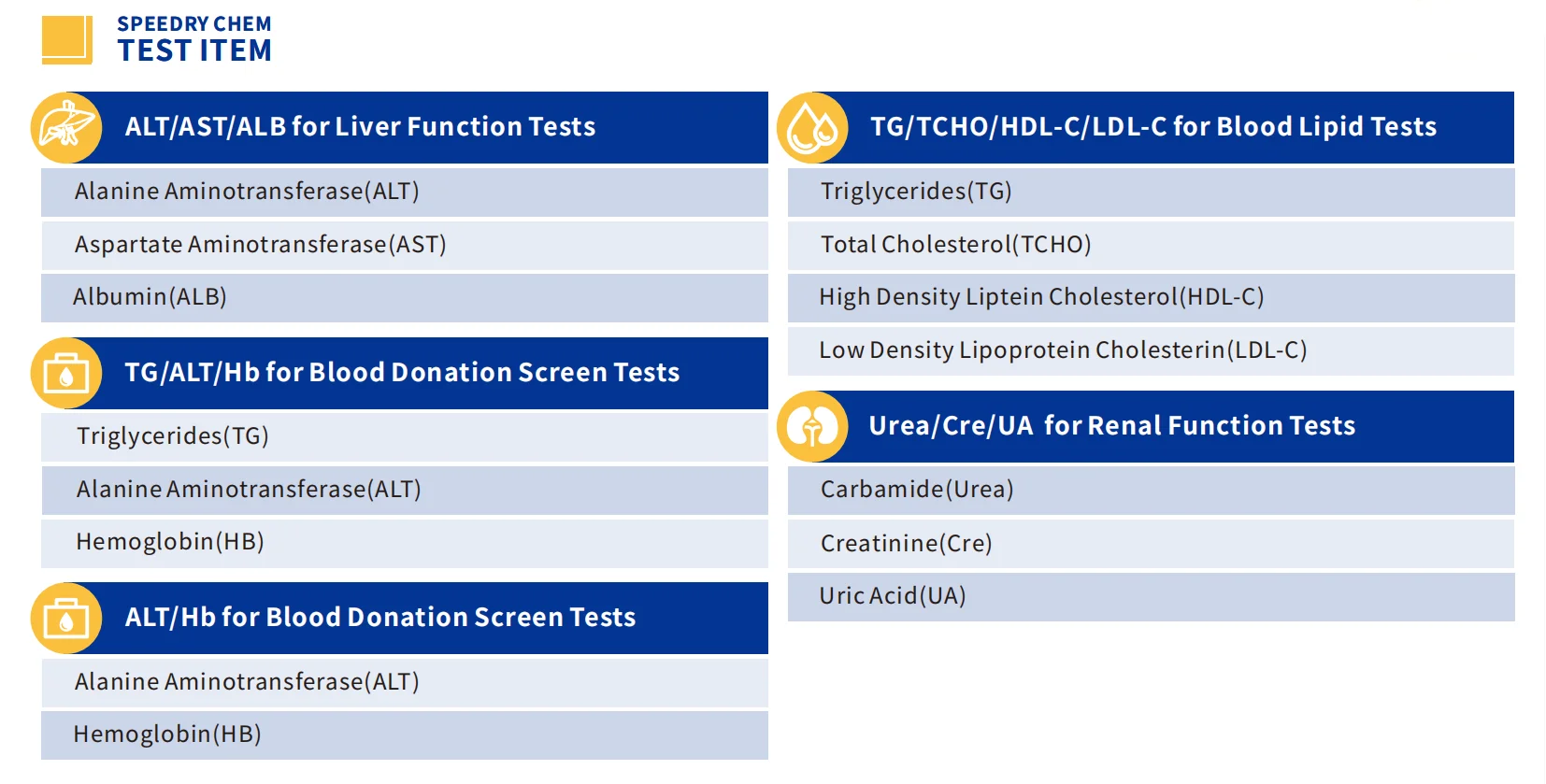This screenshot has width=1546, height=784.
Task: Click the TEST ITEM title text
Action: 194,50
